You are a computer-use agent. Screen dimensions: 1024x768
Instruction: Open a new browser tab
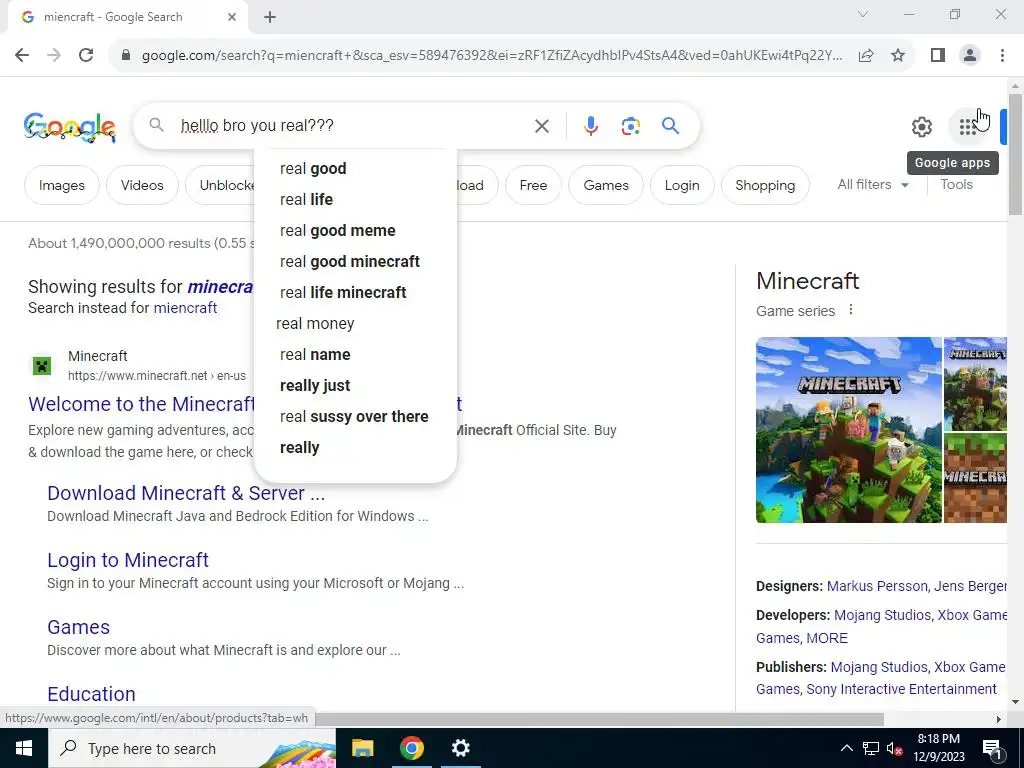[x=270, y=17]
